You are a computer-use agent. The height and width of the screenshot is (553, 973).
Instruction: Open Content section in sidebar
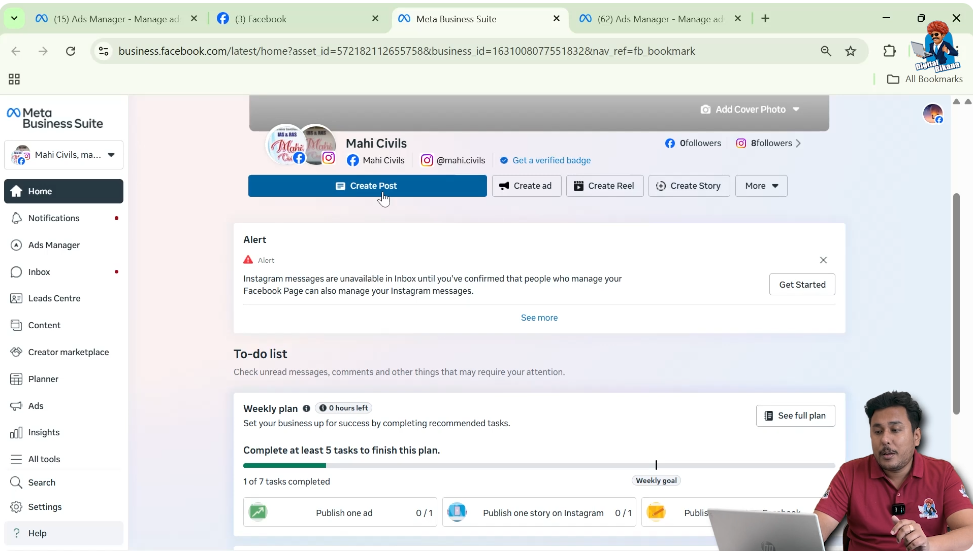[63, 325]
